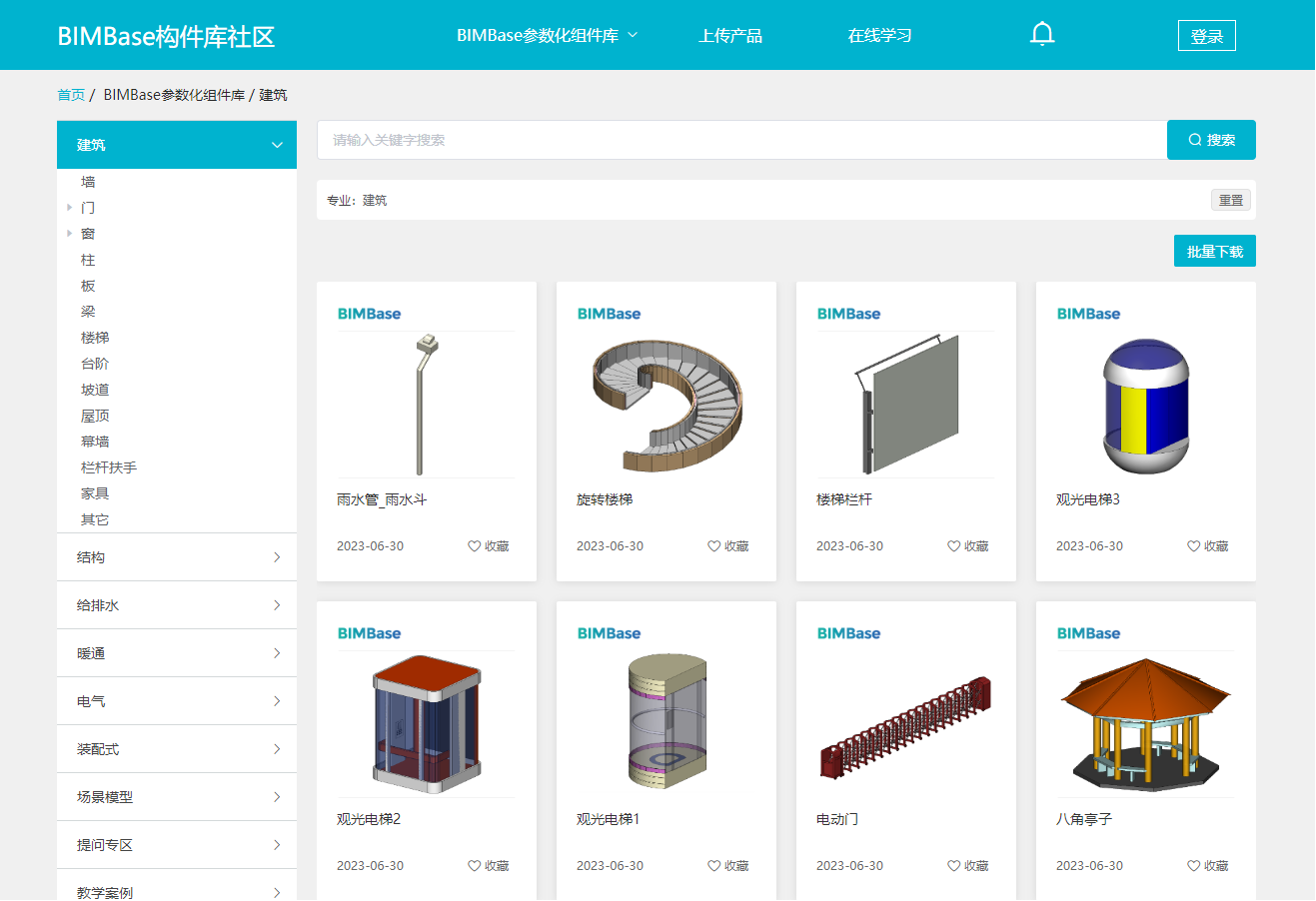The height and width of the screenshot is (901, 1316).
Task: Open BIMBase参数化组件库 dropdown menu
Action: [x=547, y=36]
